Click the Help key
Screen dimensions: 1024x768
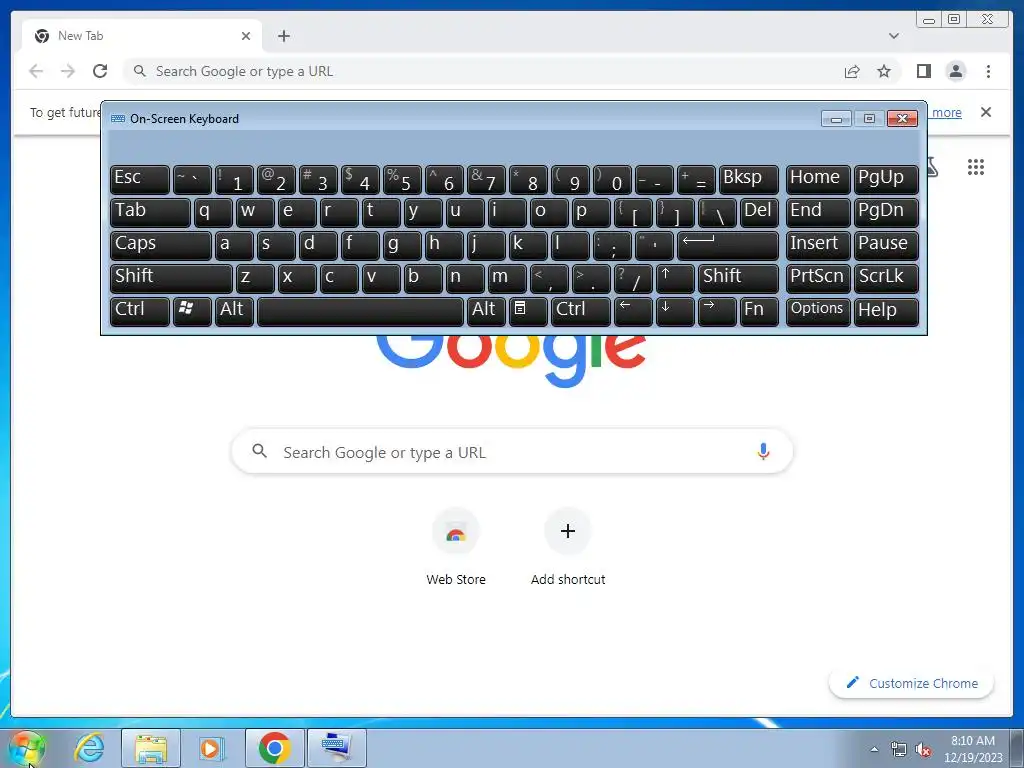886,311
